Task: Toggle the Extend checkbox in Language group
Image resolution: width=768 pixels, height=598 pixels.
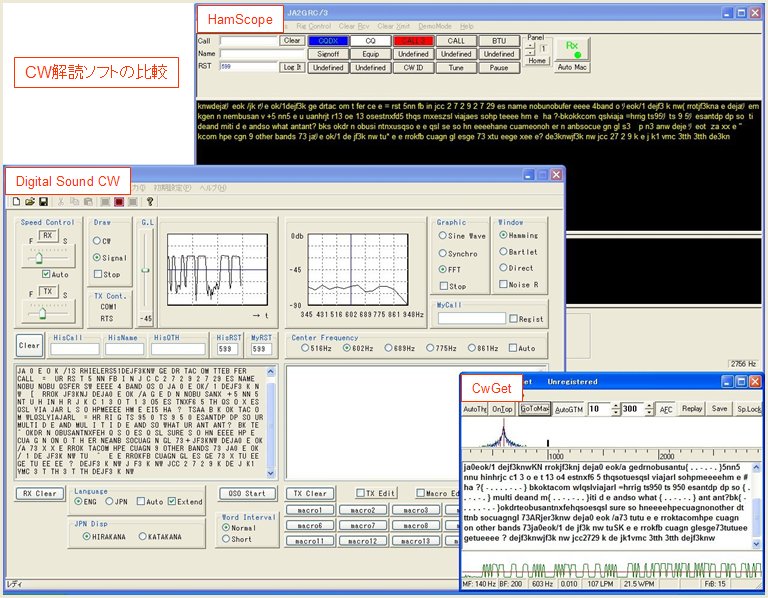Action: (171, 501)
